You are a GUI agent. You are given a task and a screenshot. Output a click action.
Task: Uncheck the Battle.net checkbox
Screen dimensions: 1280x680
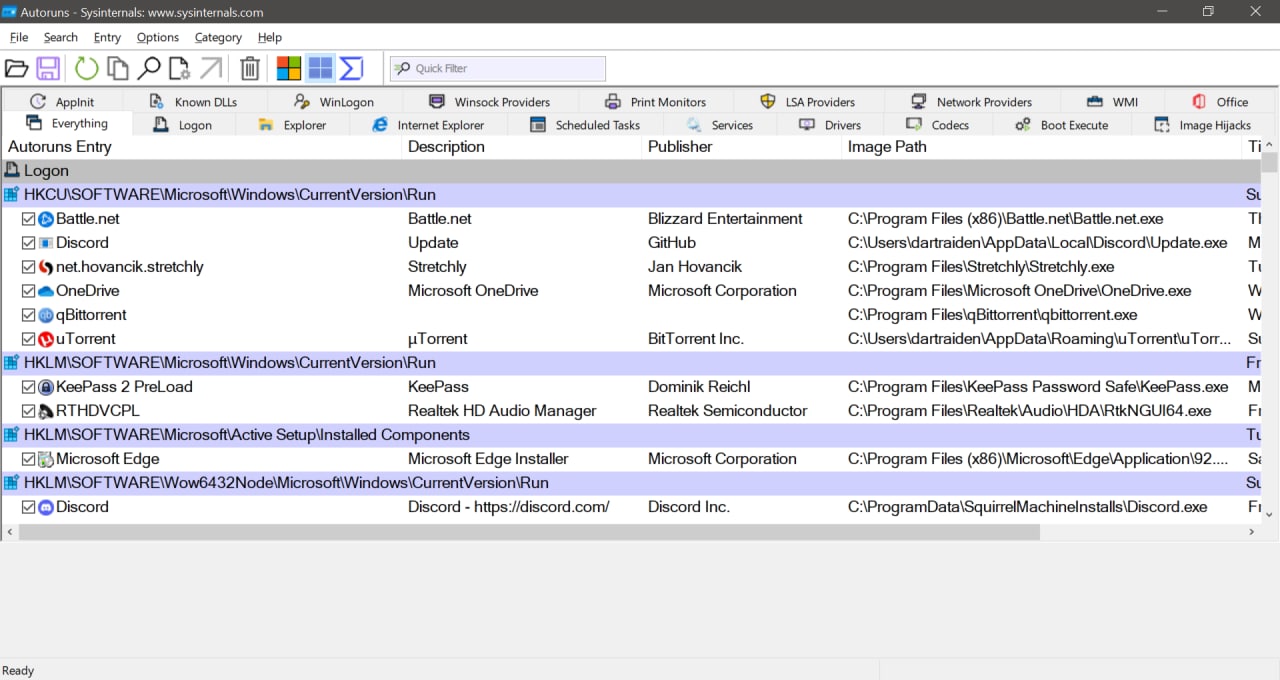(29, 219)
